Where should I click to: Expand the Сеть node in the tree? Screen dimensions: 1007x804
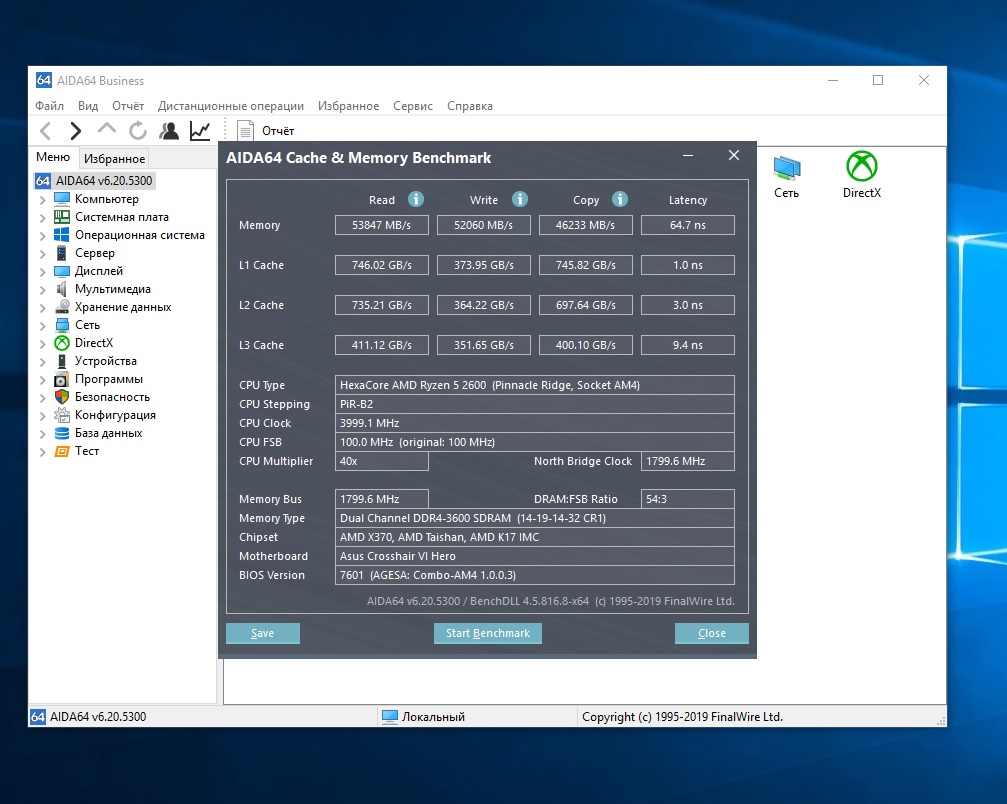(x=42, y=326)
